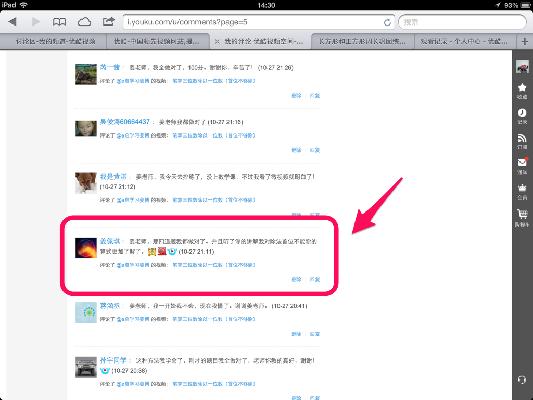The width and height of the screenshot is (533, 400).
Task: Open the iCloud tabs cloud icon
Action: (x=84, y=22)
